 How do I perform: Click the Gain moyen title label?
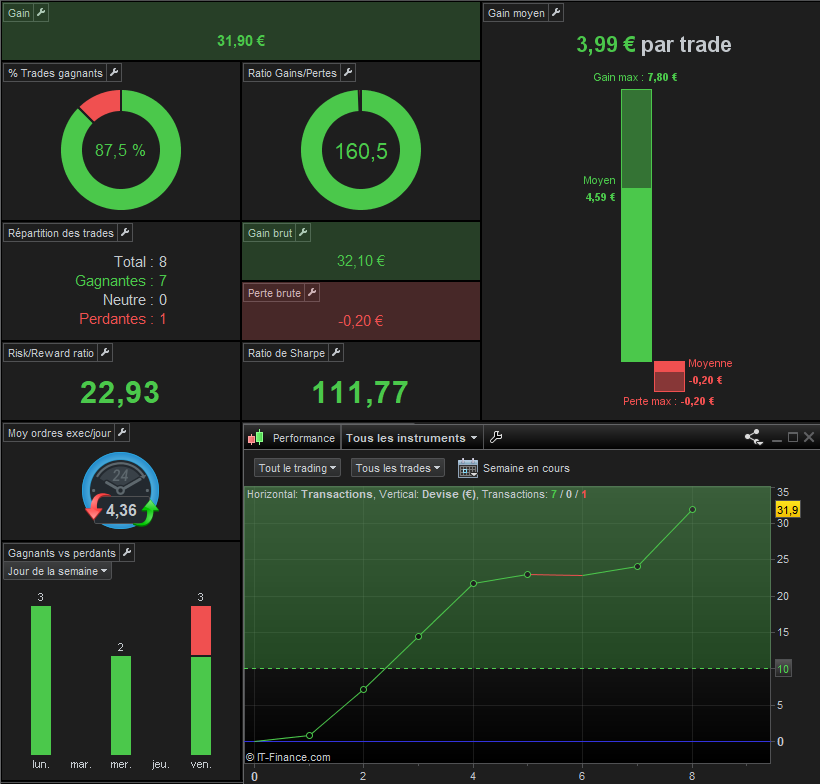pos(516,13)
